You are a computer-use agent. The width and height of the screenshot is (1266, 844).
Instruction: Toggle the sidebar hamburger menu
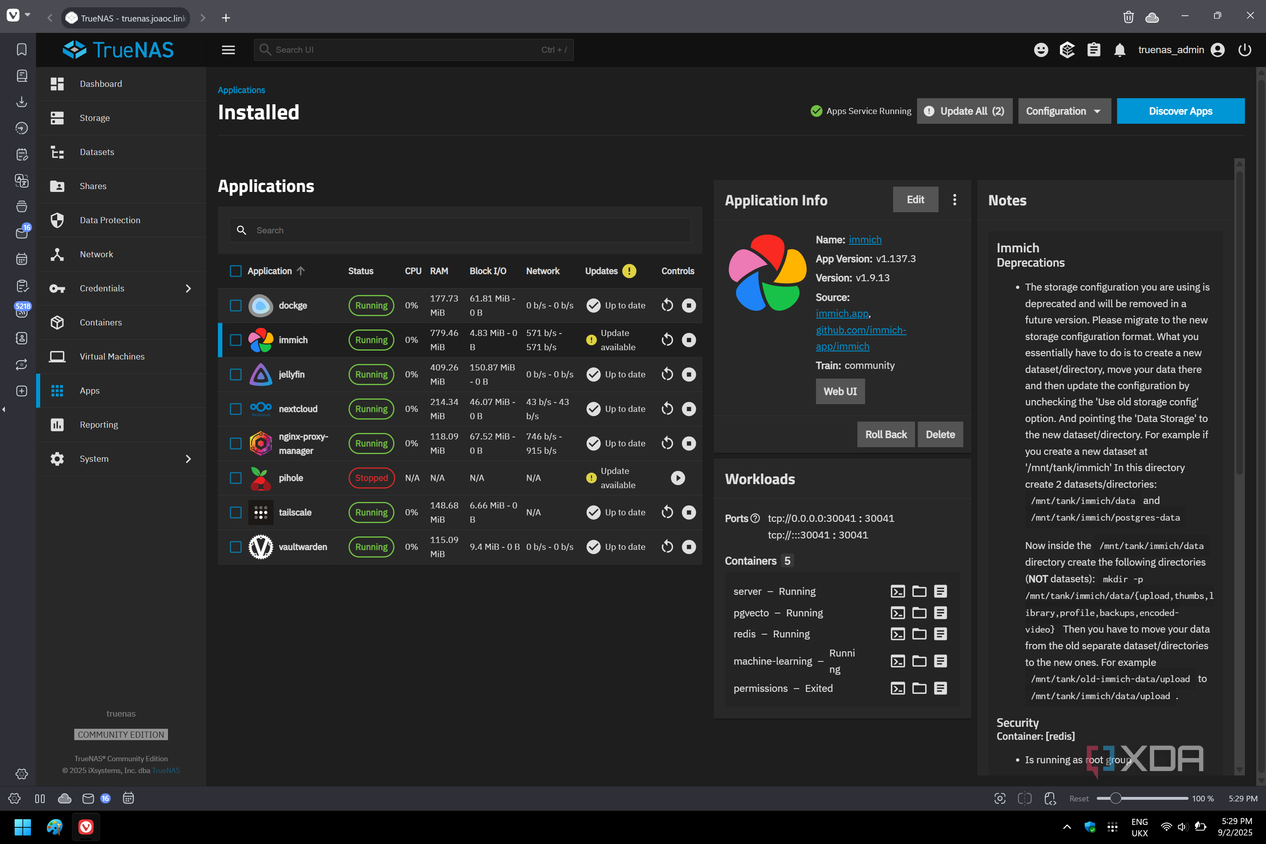click(x=228, y=50)
